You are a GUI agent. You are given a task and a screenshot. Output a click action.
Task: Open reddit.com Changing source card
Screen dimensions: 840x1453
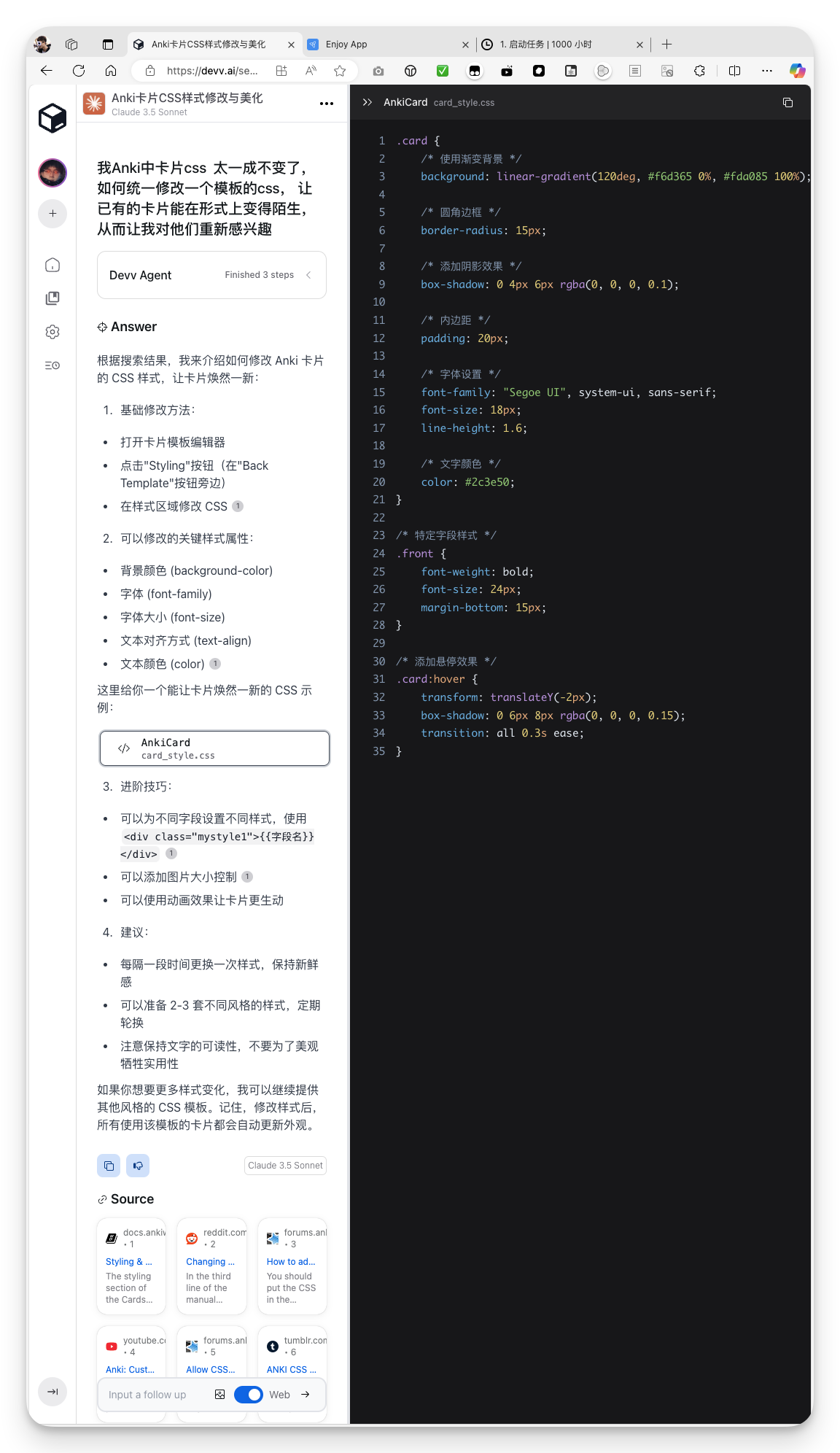[211, 1266]
